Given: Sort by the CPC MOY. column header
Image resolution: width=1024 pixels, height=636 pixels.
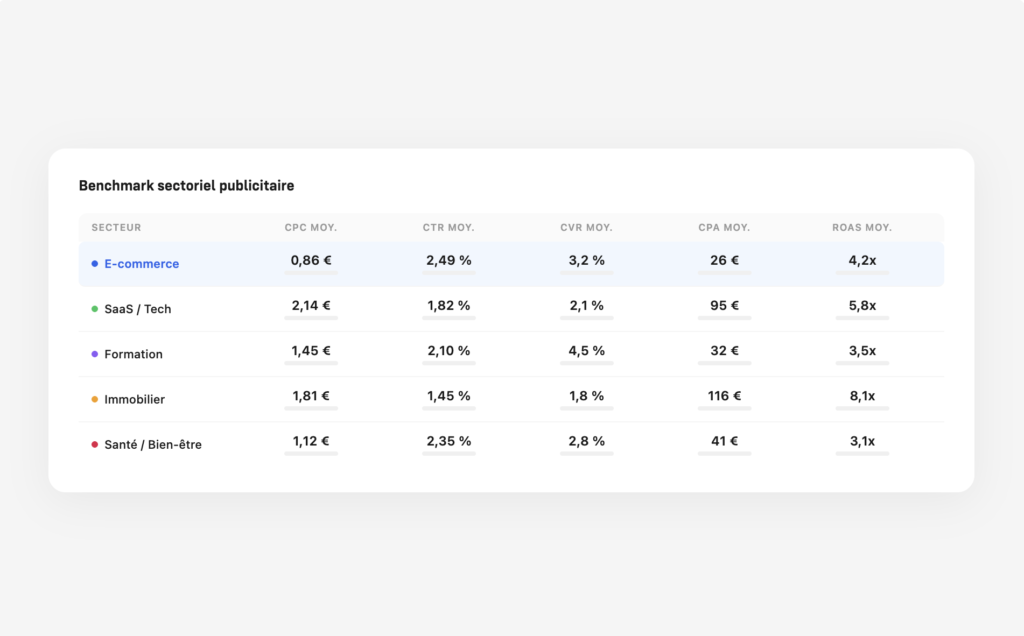Looking at the screenshot, I should [x=311, y=228].
